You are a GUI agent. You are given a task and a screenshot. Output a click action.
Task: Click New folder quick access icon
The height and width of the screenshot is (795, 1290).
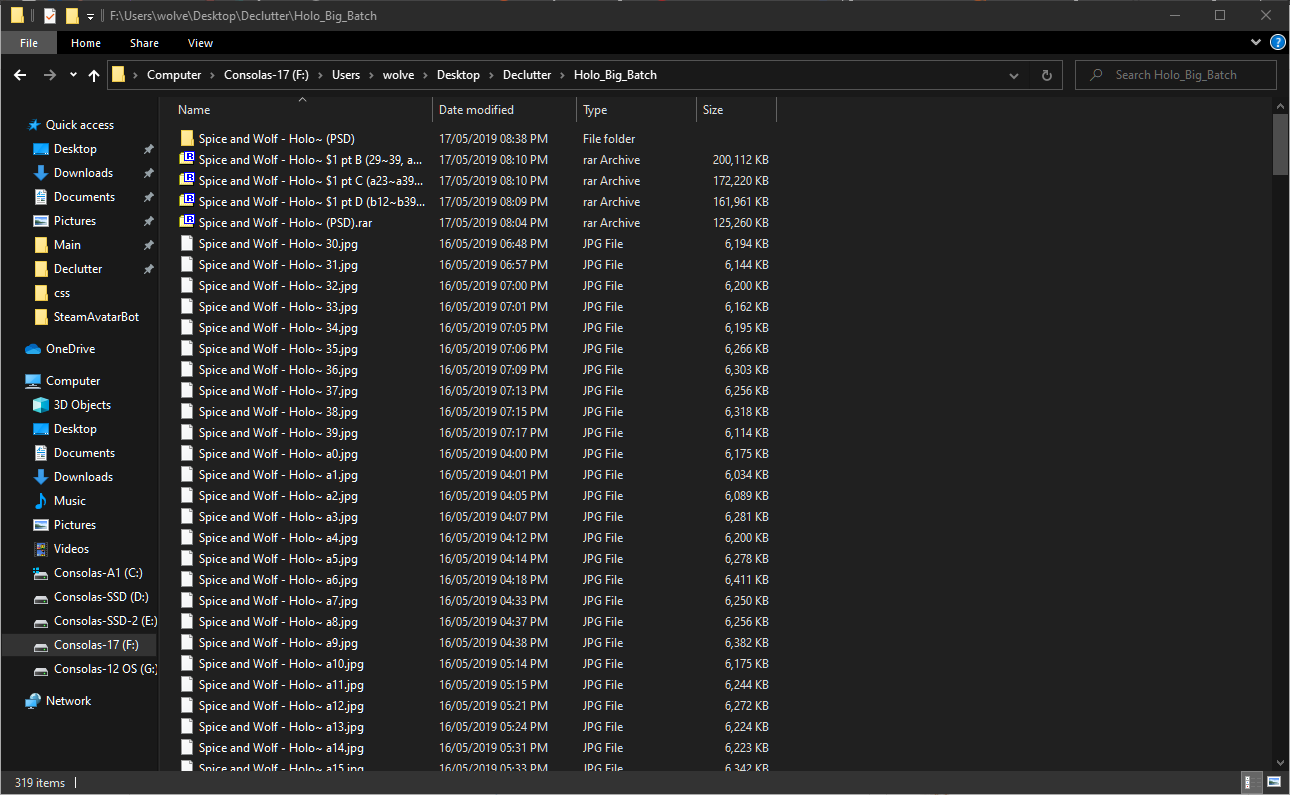72,16
